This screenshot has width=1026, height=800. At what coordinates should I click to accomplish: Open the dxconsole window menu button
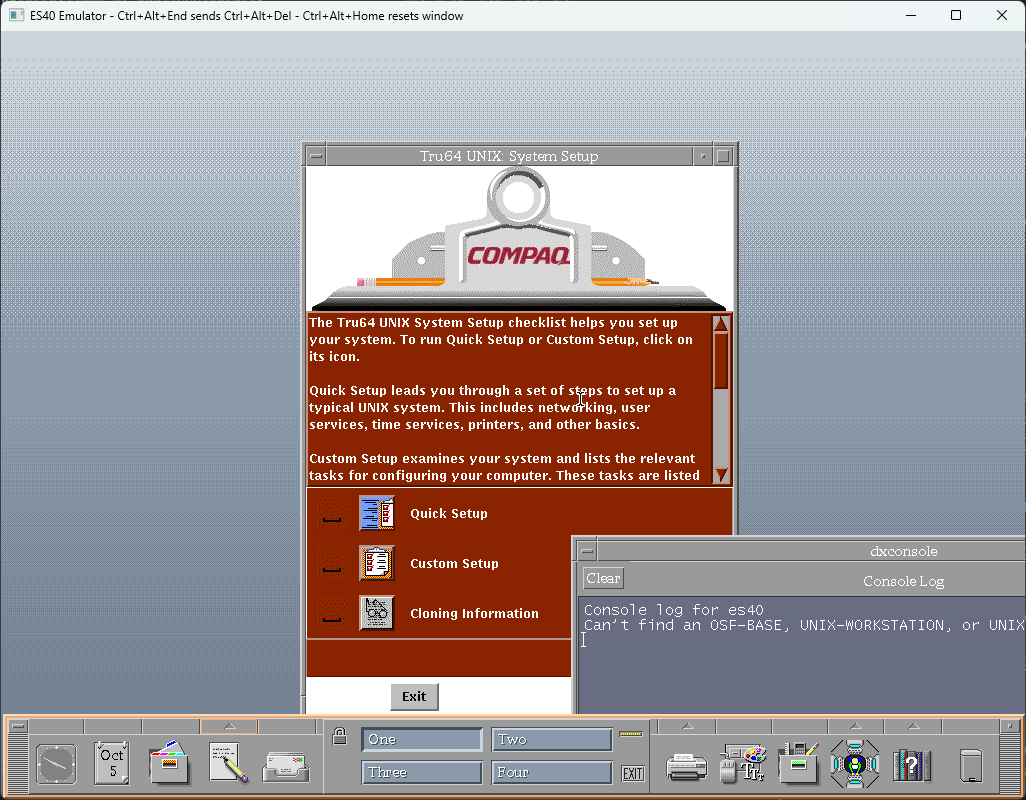click(x=587, y=551)
